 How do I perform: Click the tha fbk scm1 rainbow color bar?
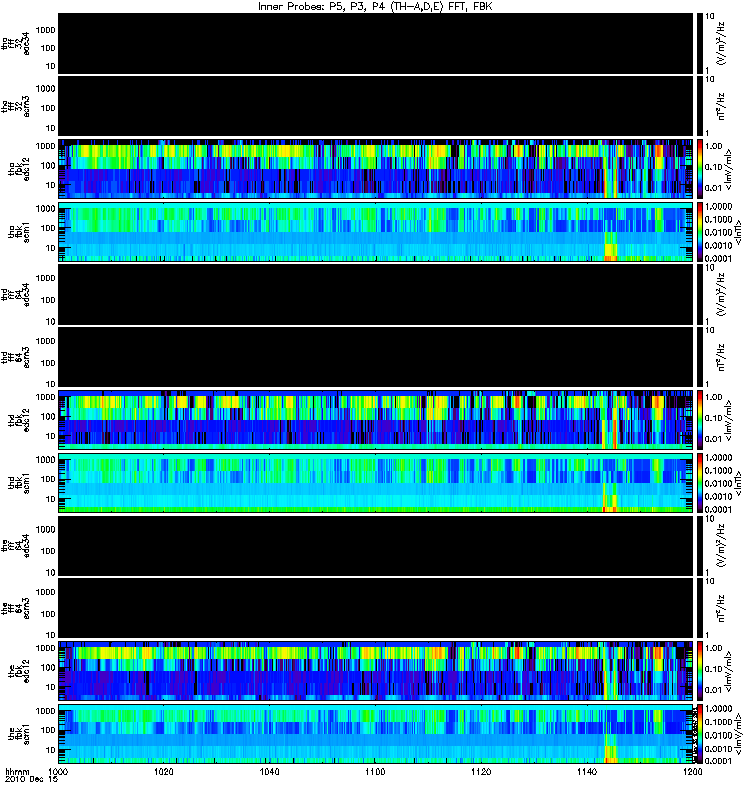[x=699, y=232]
